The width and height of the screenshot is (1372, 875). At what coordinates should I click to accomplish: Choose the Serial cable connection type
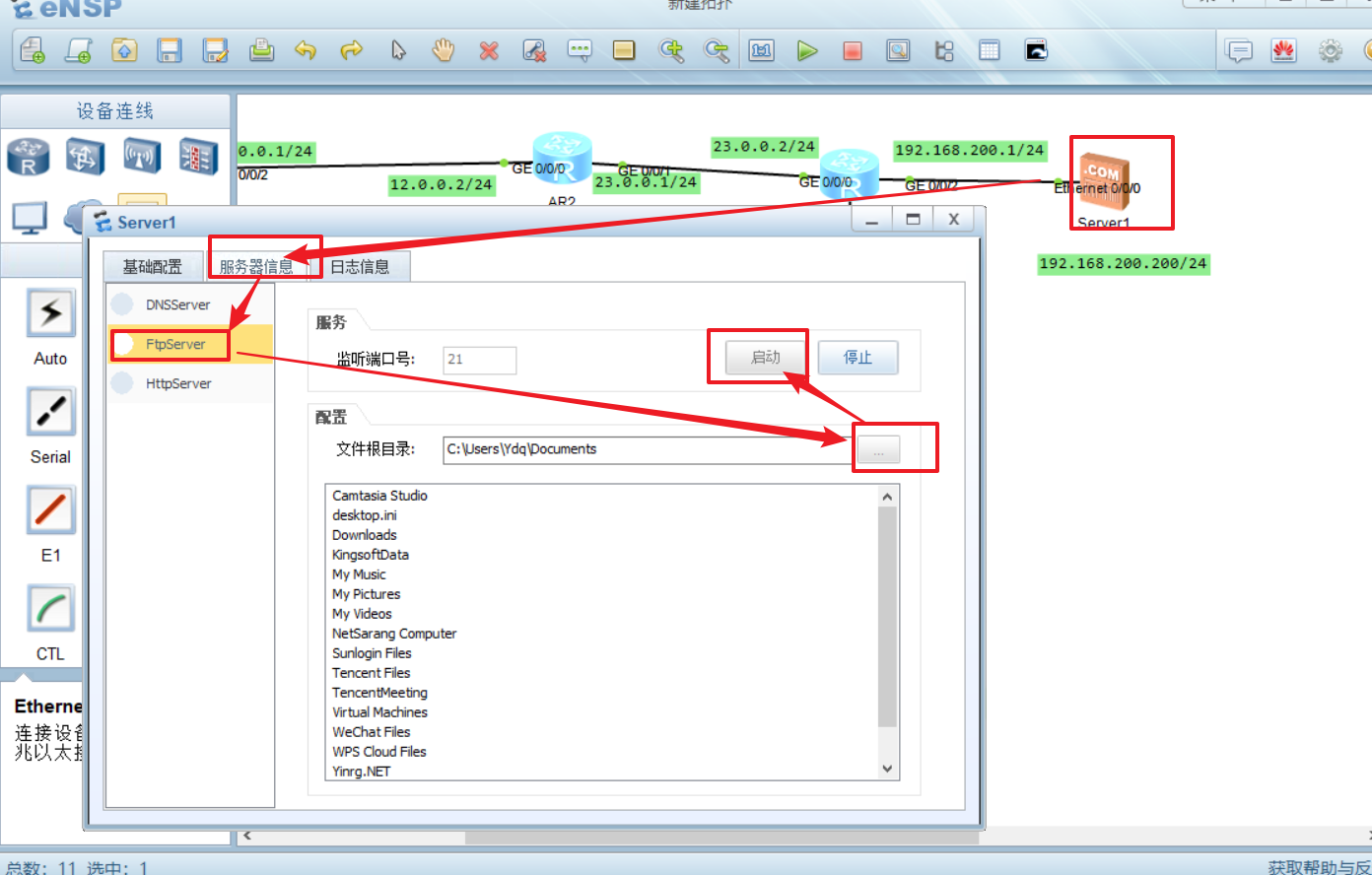coord(50,413)
